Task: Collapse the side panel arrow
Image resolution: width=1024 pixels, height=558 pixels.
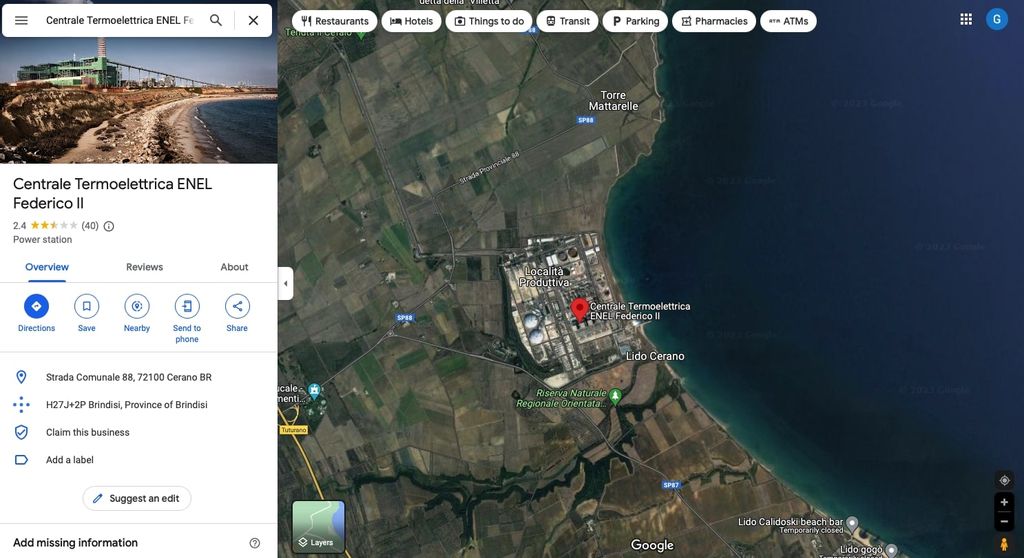Action: 285,283
